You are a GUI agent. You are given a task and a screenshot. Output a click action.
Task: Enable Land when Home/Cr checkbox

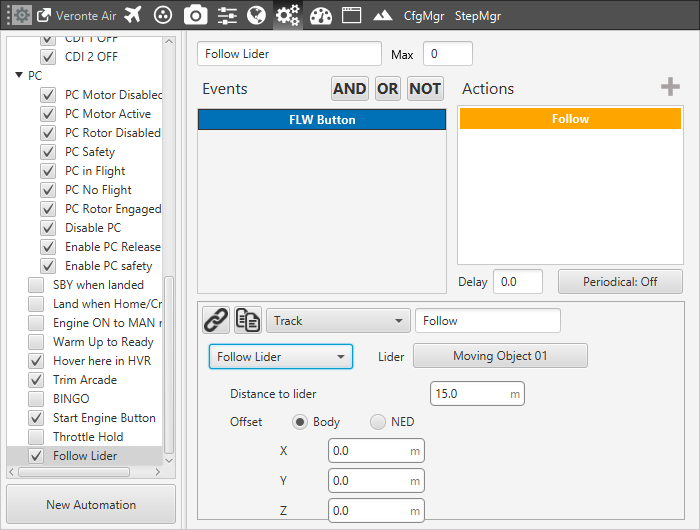point(36,304)
